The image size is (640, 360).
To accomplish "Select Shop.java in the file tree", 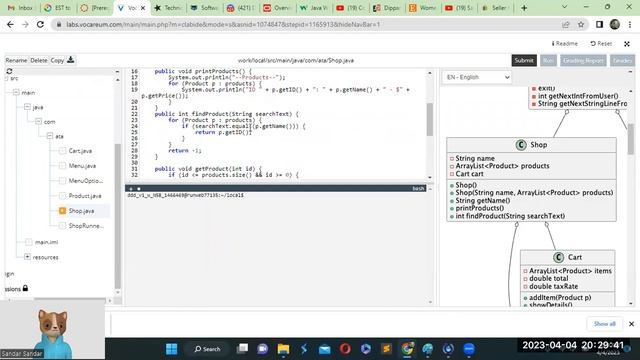I will click(x=81, y=211).
